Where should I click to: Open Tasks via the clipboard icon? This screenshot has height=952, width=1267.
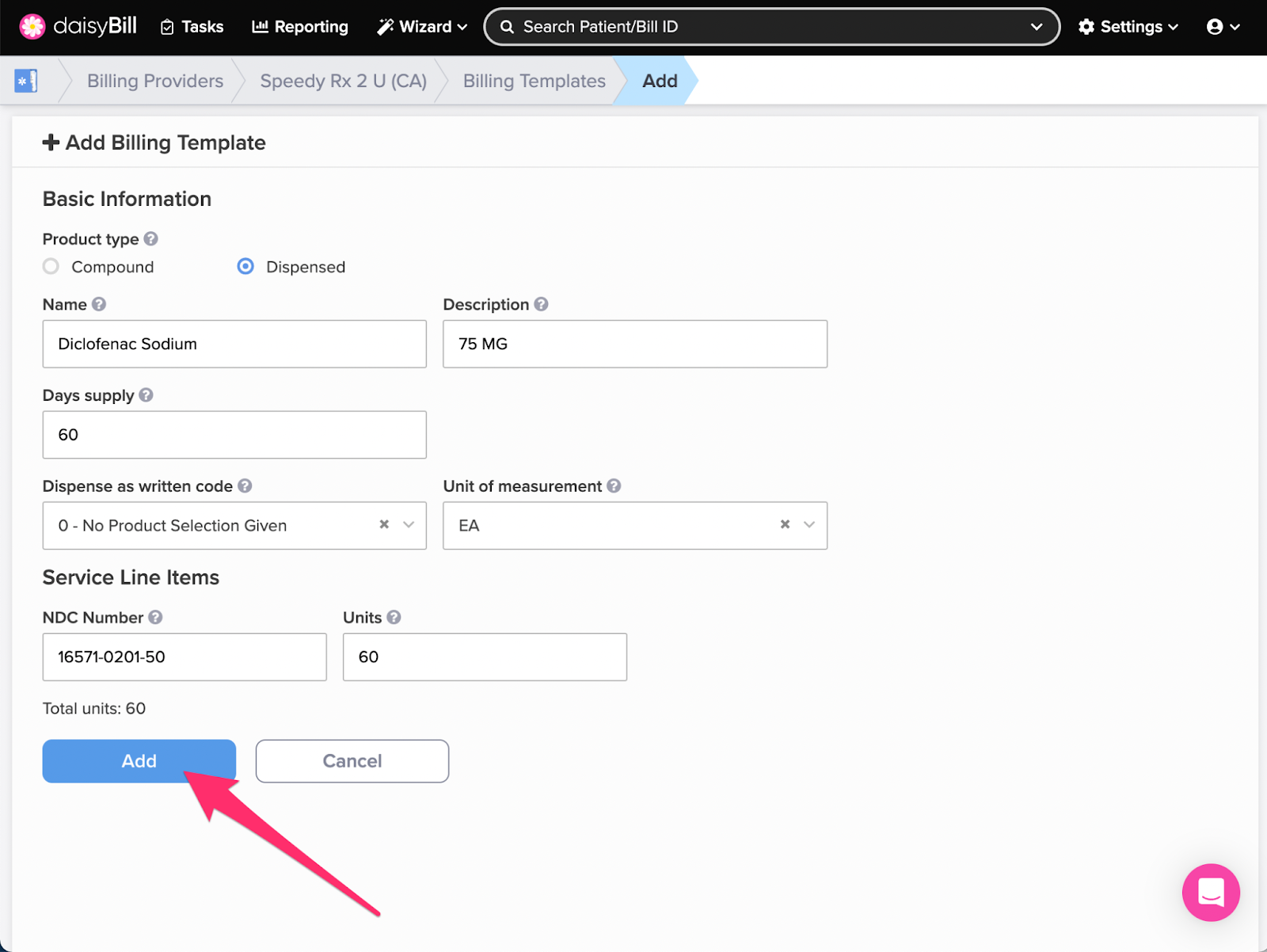168,26
